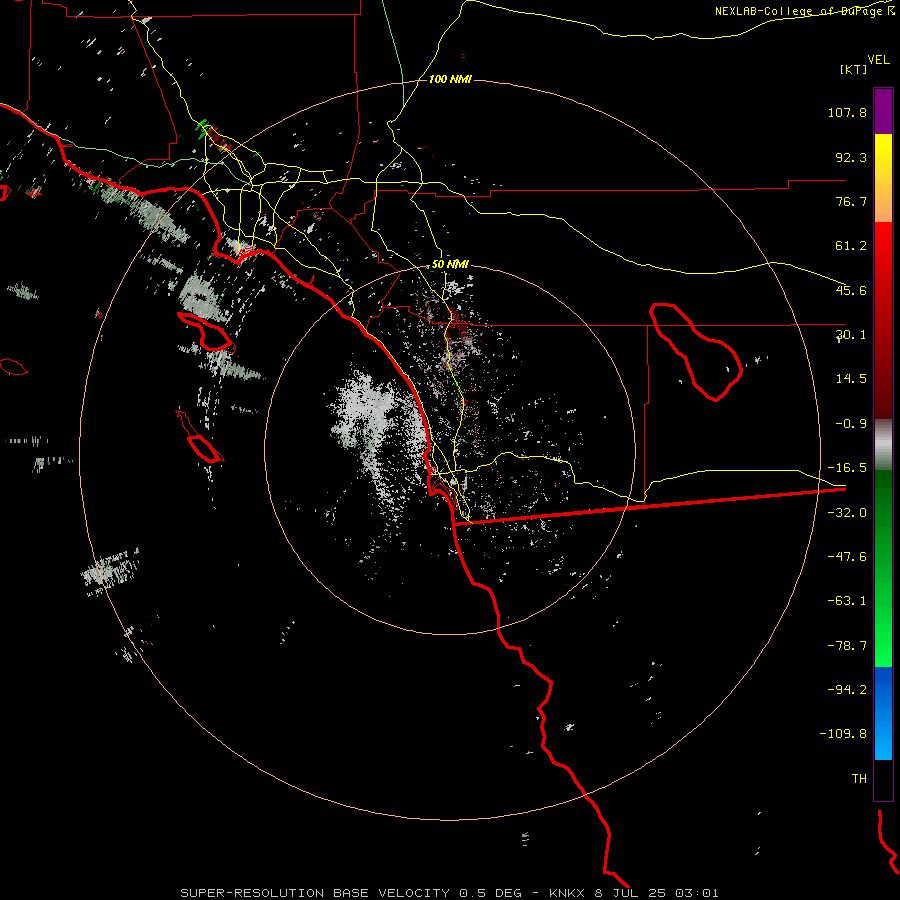Select the 107.8 value on velocity scale

pyautogui.click(x=847, y=112)
